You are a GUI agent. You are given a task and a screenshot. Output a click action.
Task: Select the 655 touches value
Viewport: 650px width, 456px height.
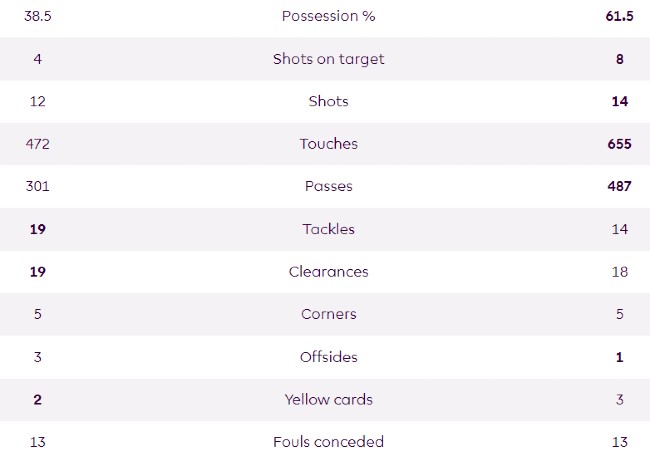(619, 144)
